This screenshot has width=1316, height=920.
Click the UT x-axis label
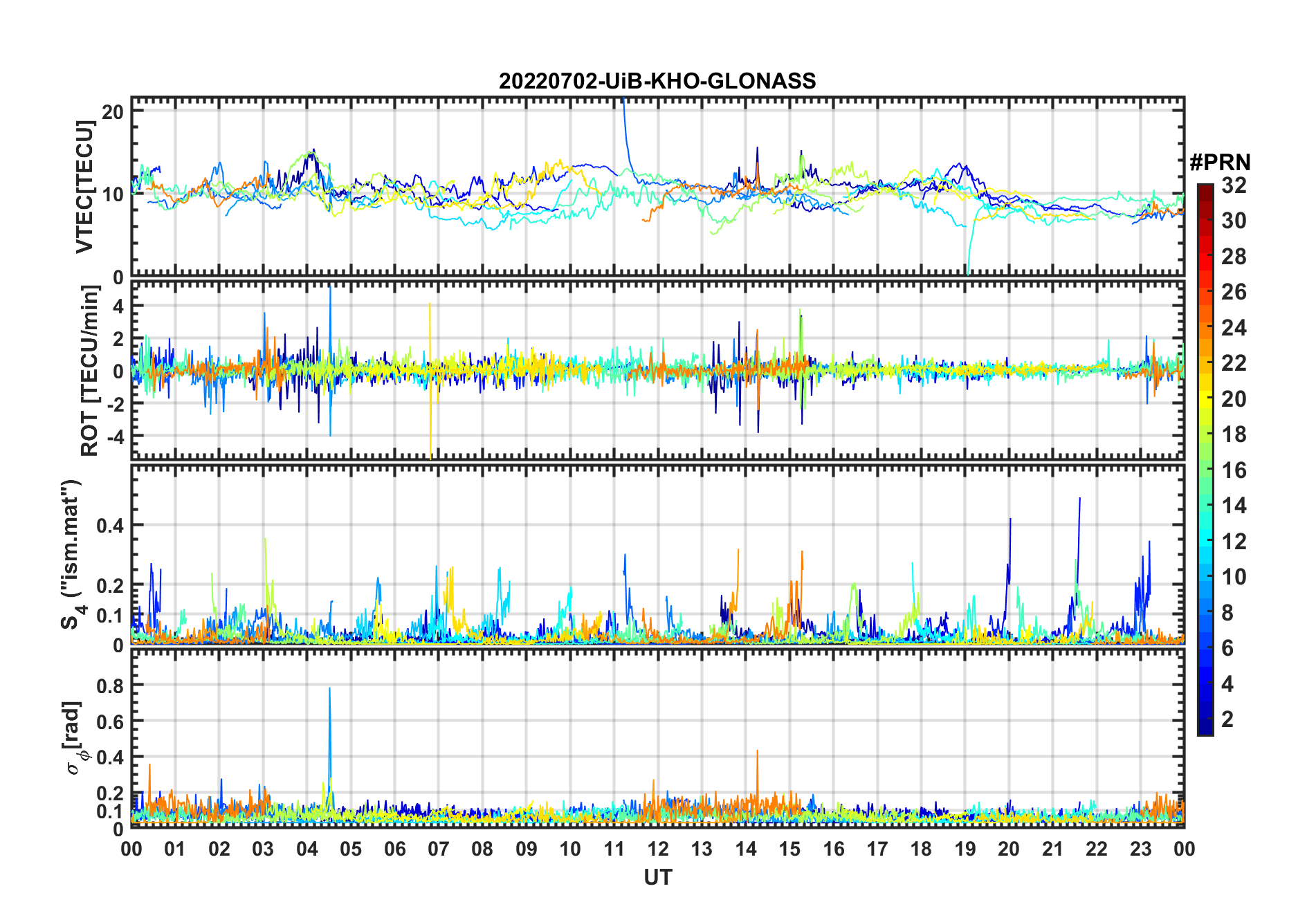pyautogui.click(x=657, y=877)
